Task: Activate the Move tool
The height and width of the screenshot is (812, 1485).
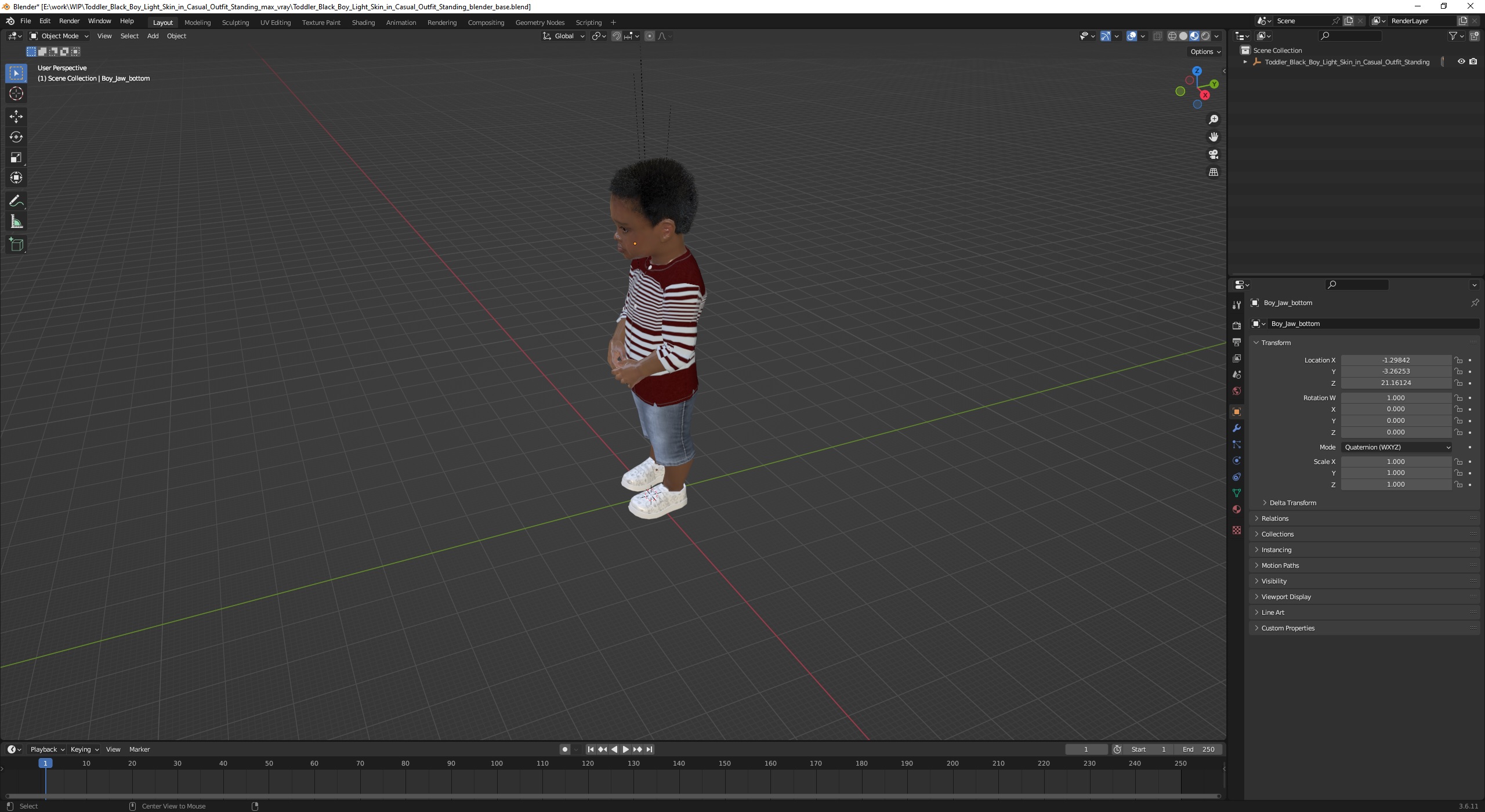Action: tap(16, 117)
